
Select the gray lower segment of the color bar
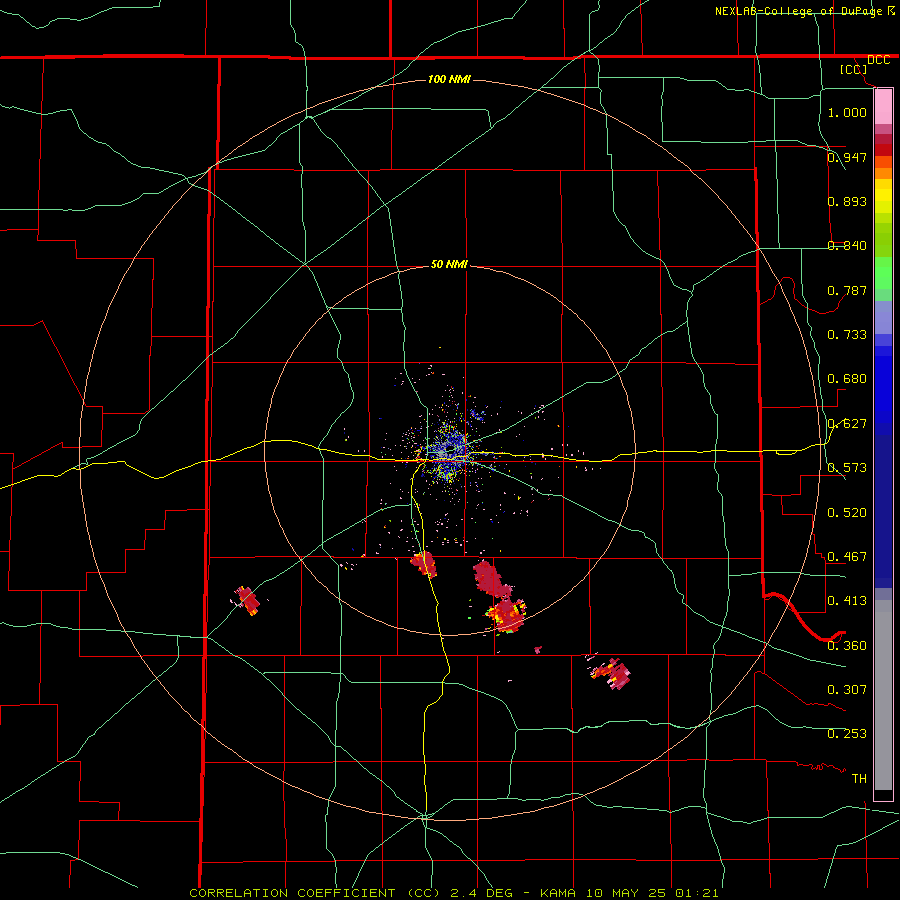point(883,695)
